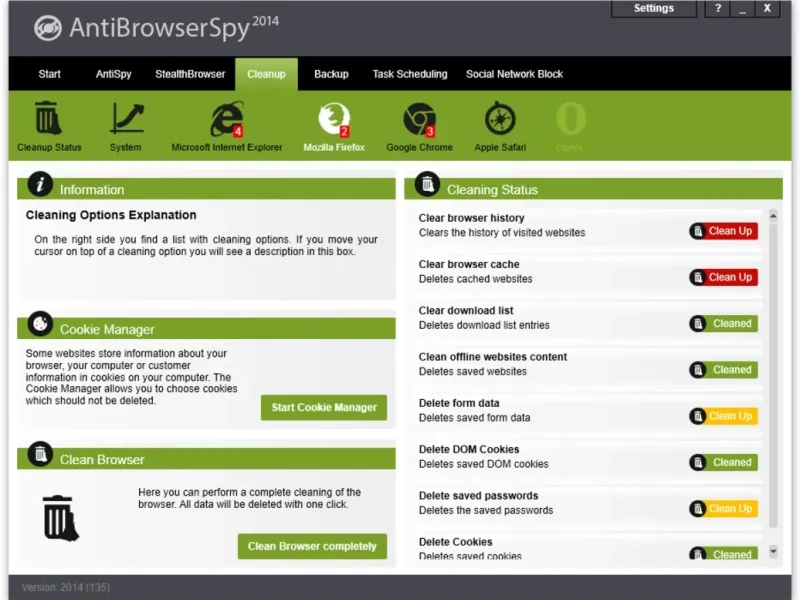
Task: Click Cleaned button for download list
Action: [723, 323]
